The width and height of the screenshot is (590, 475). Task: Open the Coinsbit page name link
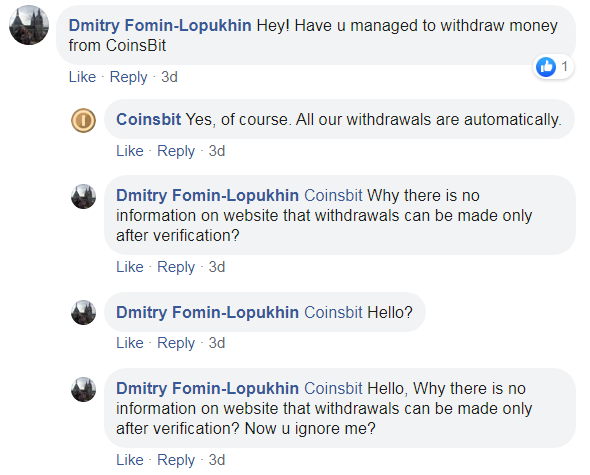(x=148, y=119)
